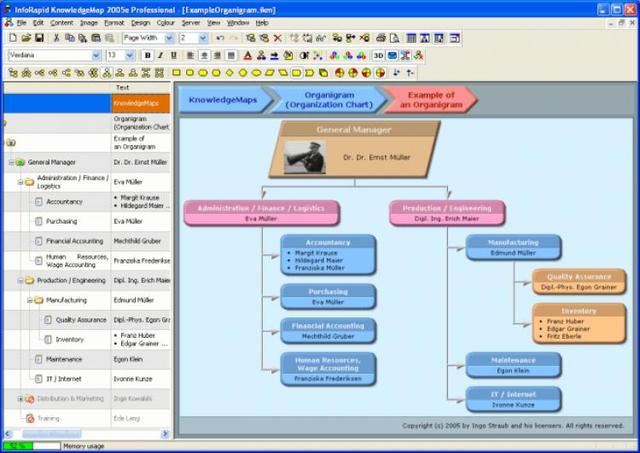Toggle the 3D display button
Image resolution: width=640 pixels, height=453 pixels.
(x=378, y=56)
